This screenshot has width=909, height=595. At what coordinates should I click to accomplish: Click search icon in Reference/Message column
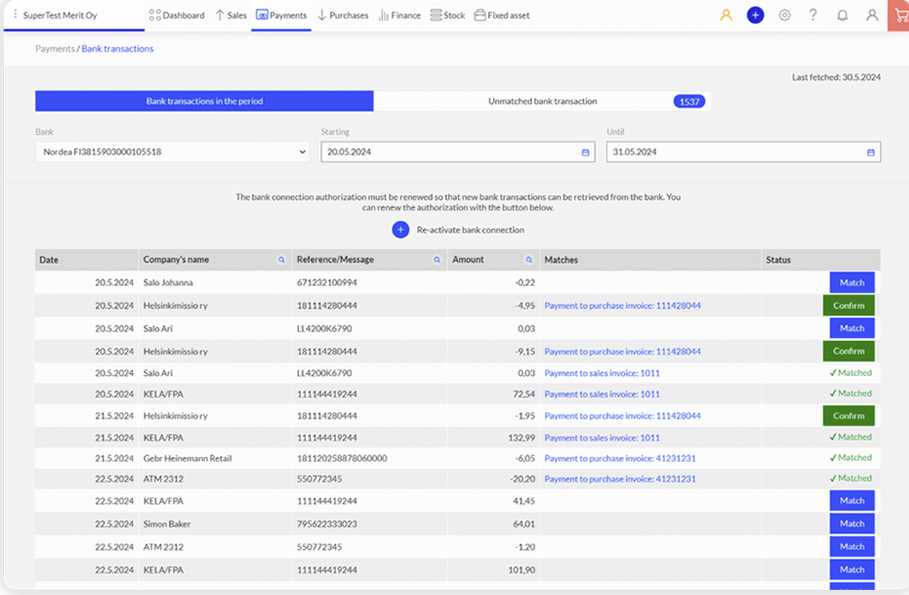coord(436,260)
